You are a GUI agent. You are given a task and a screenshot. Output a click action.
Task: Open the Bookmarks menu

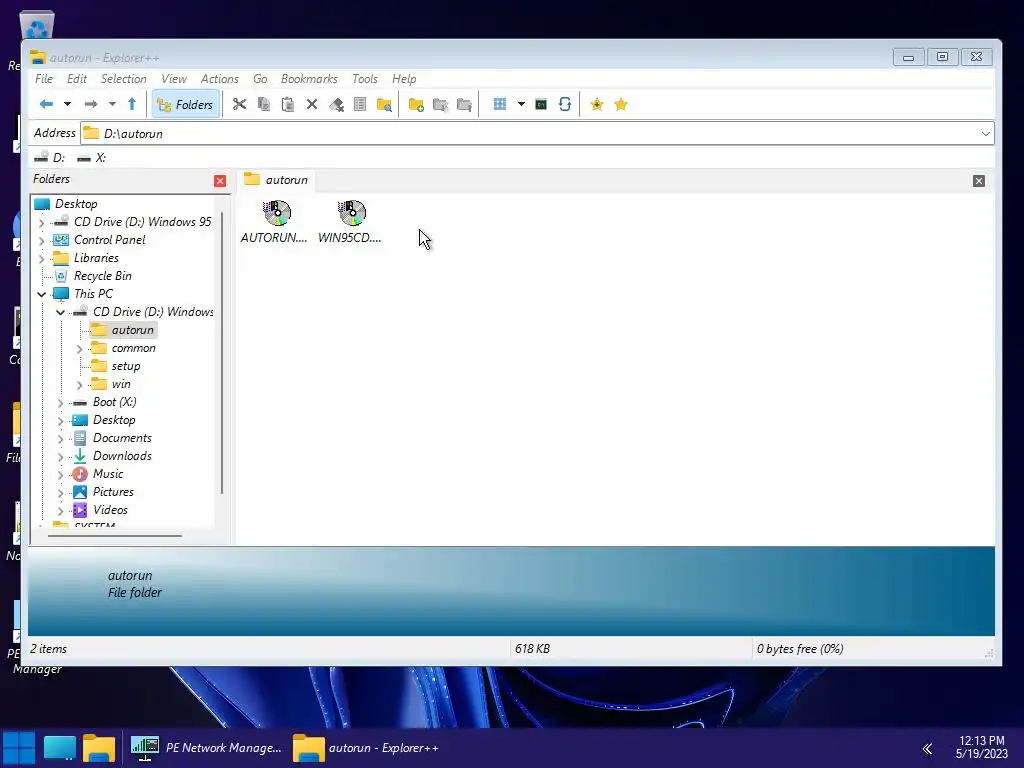click(309, 78)
